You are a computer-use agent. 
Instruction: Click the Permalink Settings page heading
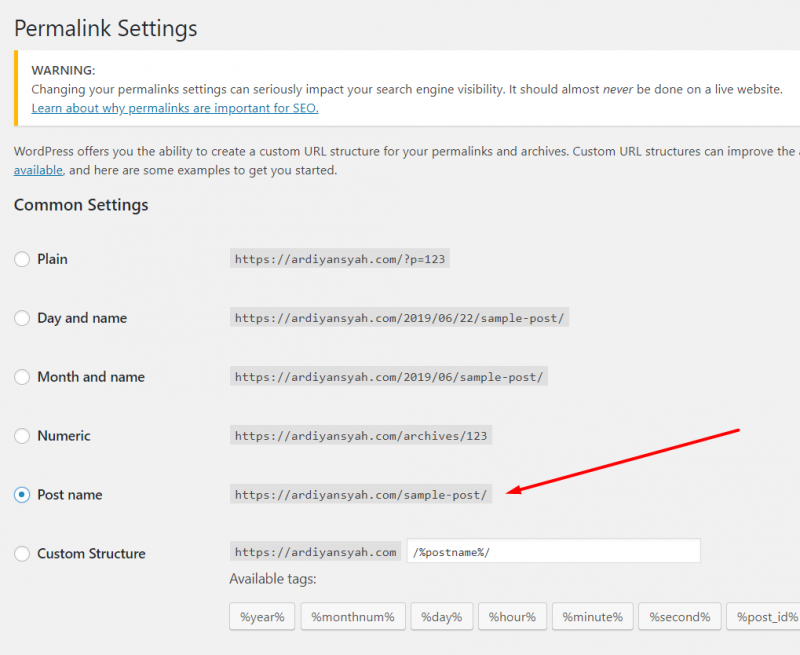[106, 29]
